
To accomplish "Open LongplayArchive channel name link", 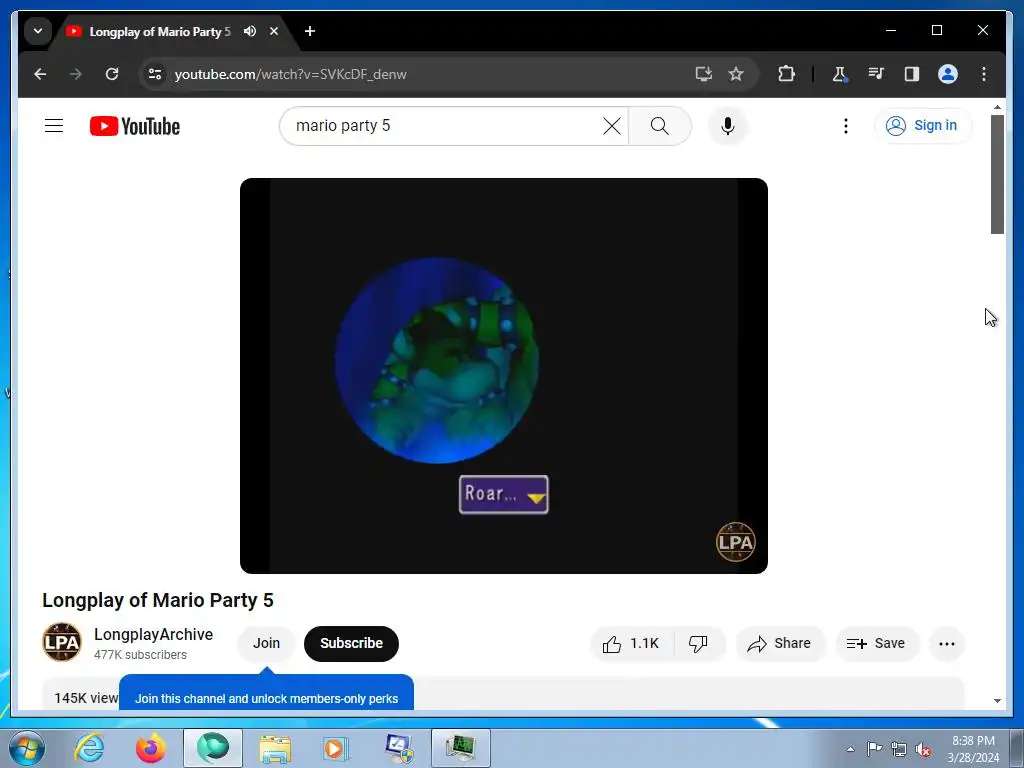I will pyautogui.click(x=153, y=634).
